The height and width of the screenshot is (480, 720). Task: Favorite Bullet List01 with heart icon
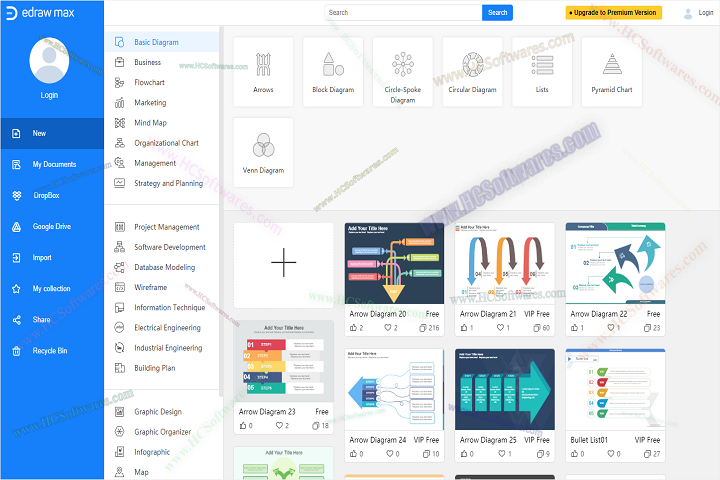(611, 454)
